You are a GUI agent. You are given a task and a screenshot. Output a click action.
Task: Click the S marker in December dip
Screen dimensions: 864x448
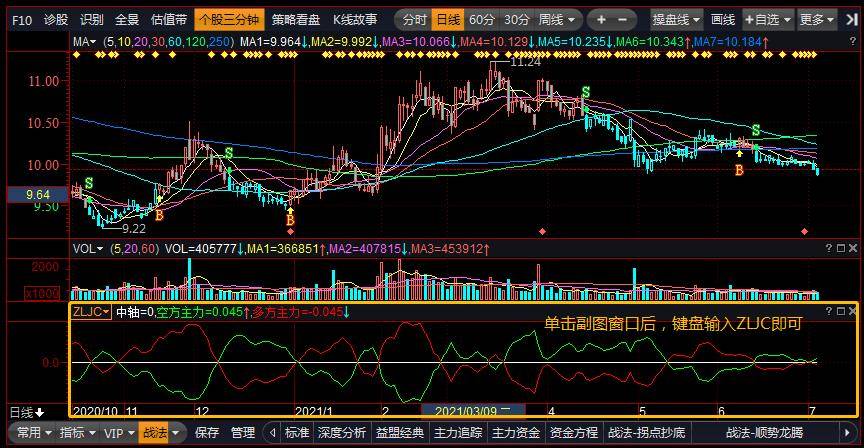[x=229, y=153]
